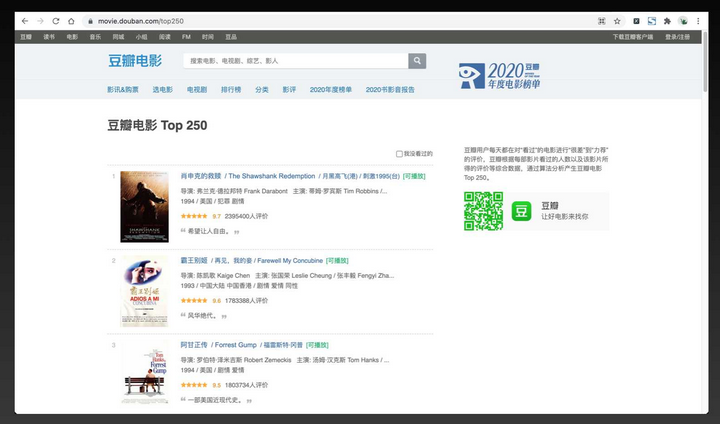This screenshot has width=720, height=424.
Task: Focus the movie search input field
Action: [x=296, y=61]
